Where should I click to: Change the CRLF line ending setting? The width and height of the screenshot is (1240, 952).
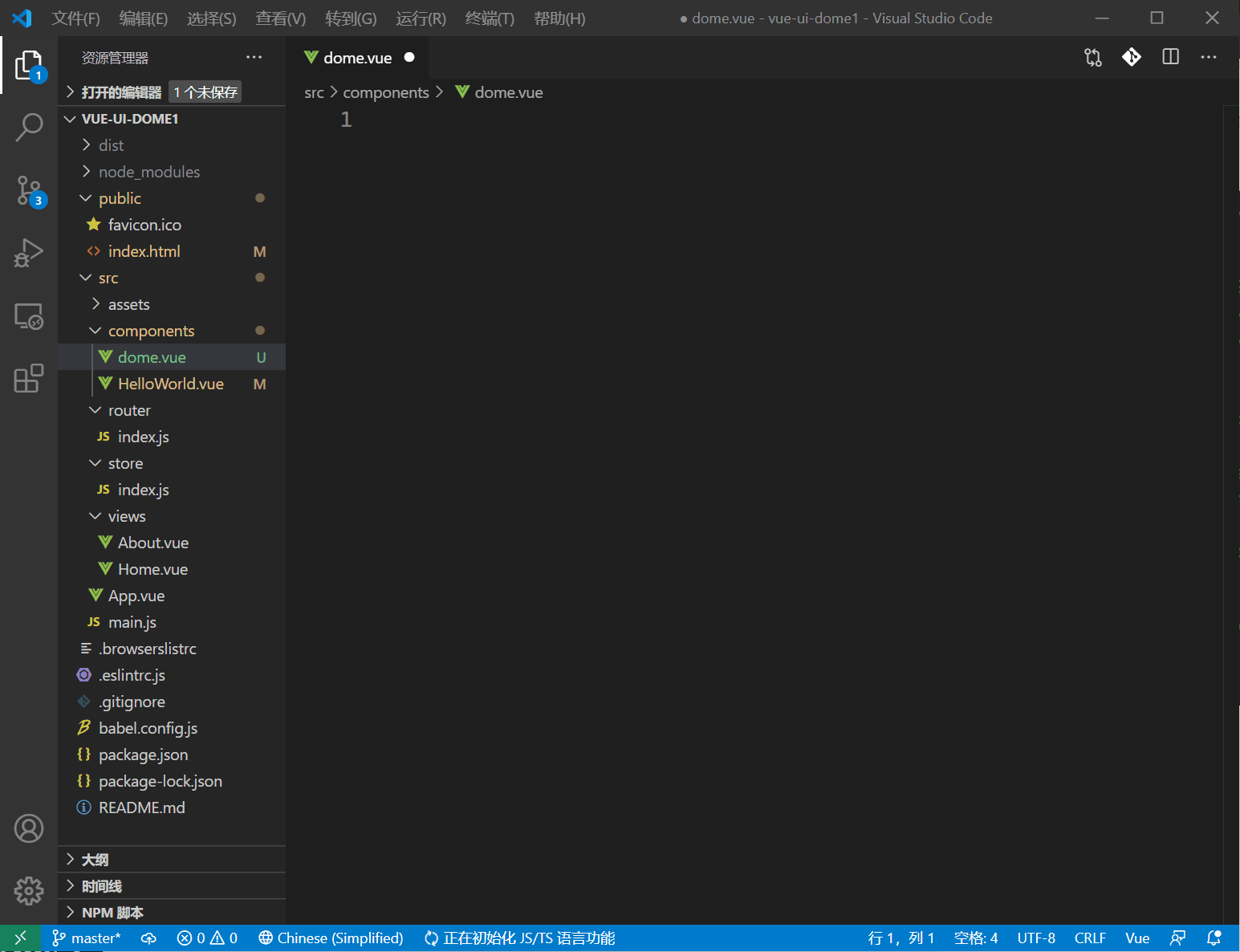1089,938
